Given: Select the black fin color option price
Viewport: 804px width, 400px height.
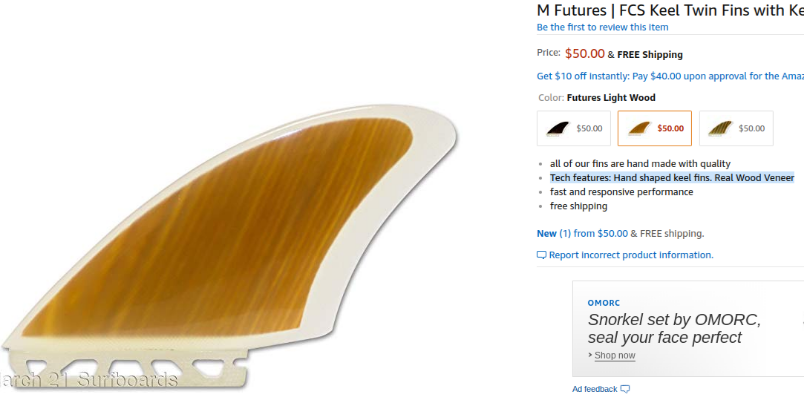Looking at the screenshot, I should [589, 128].
